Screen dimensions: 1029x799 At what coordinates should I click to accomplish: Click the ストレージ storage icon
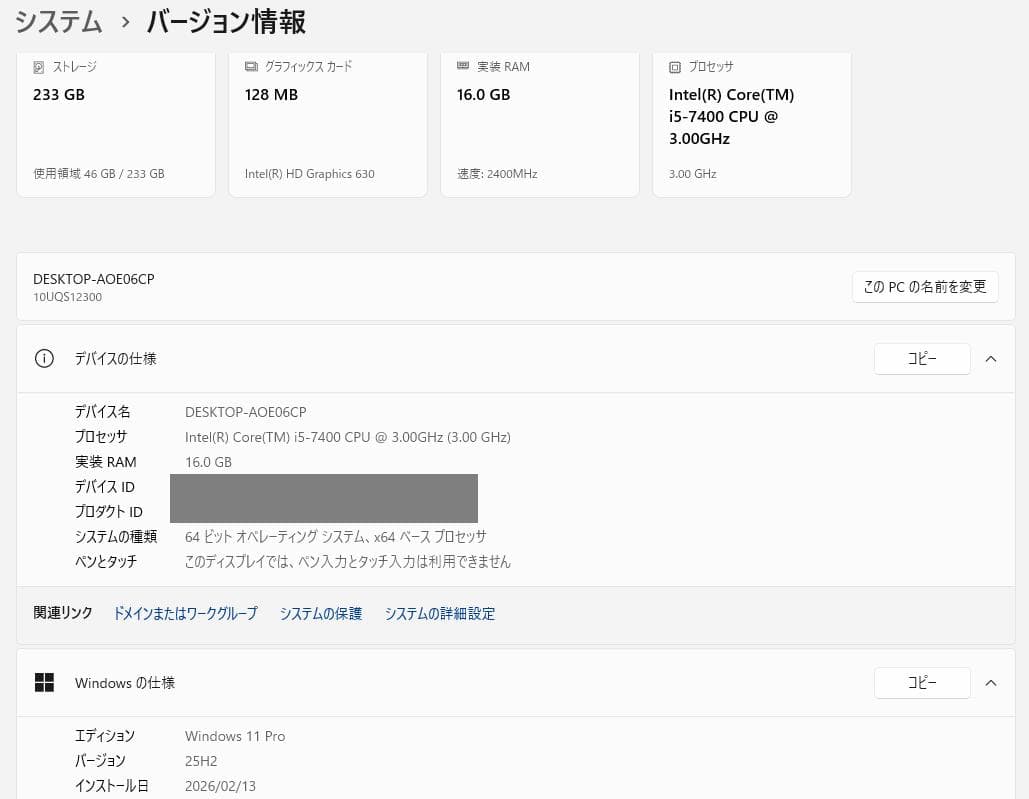coord(40,66)
